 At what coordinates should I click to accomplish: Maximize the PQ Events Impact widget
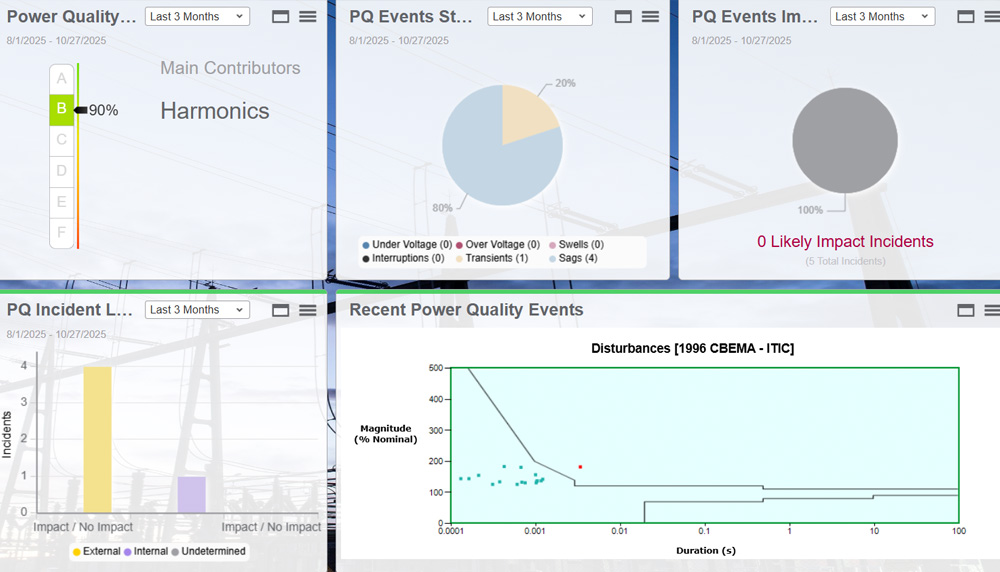click(965, 17)
